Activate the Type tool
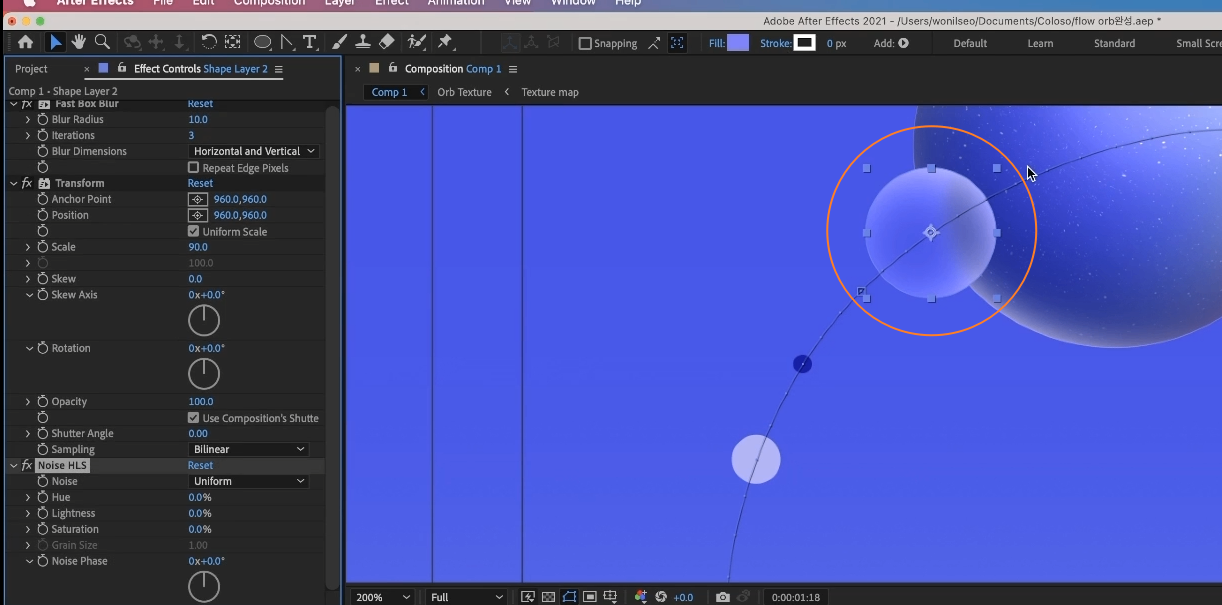1222x605 pixels. click(x=310, y=42)
